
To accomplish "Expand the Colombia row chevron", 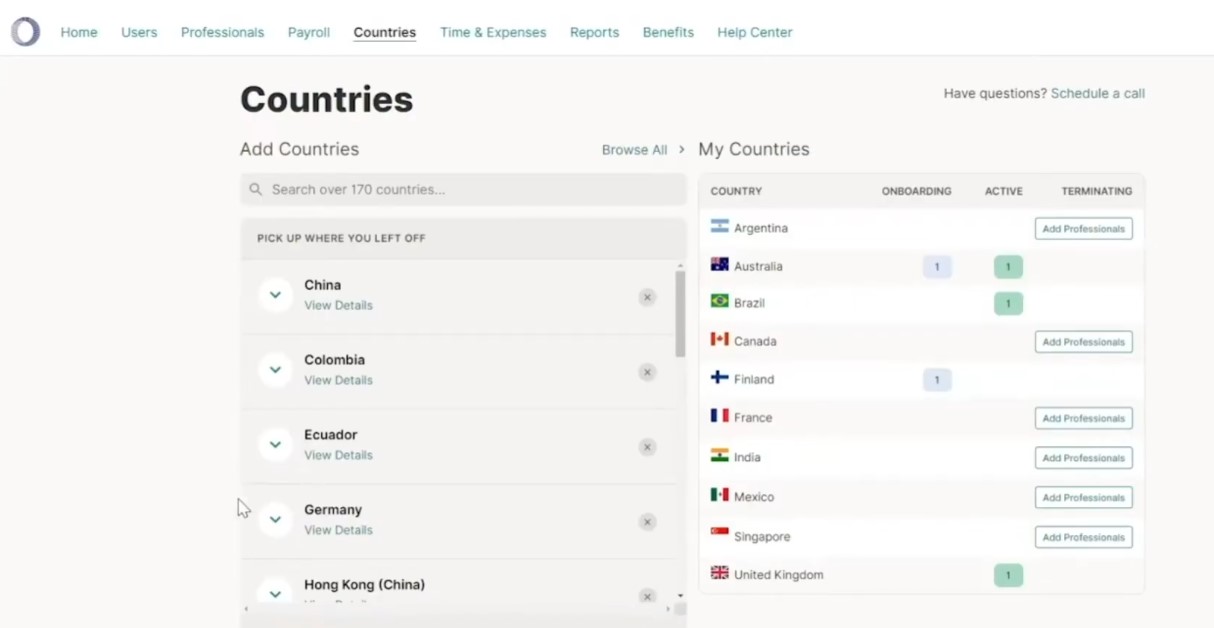I will point(275,370).
